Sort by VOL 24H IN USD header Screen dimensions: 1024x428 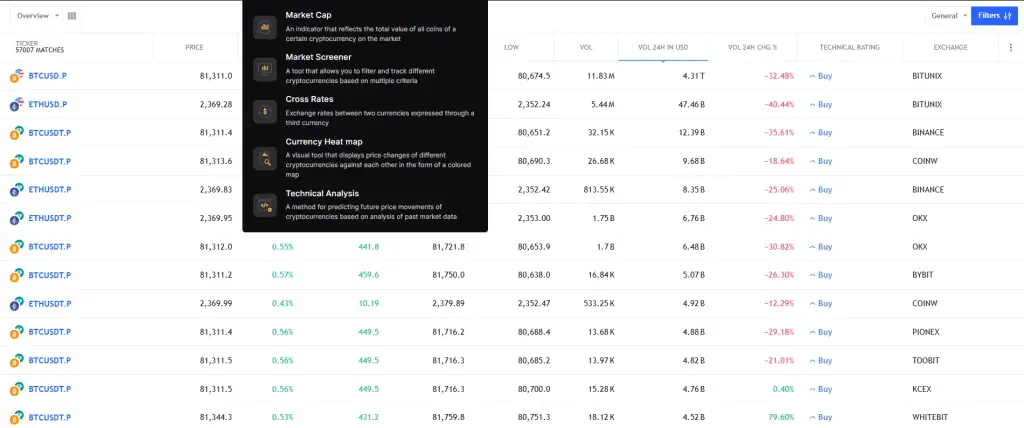(x=663, y=47)
